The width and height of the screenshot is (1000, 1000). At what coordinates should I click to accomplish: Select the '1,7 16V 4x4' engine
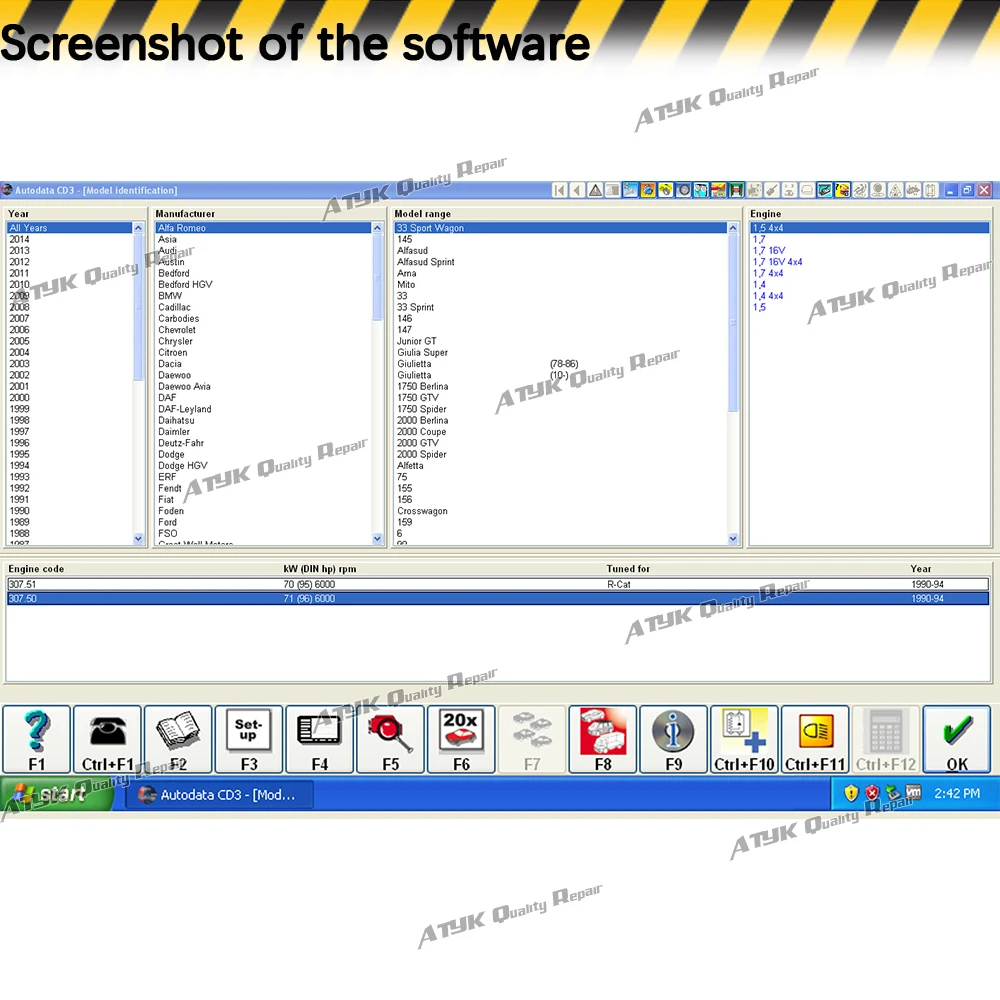tap(870, 261)
